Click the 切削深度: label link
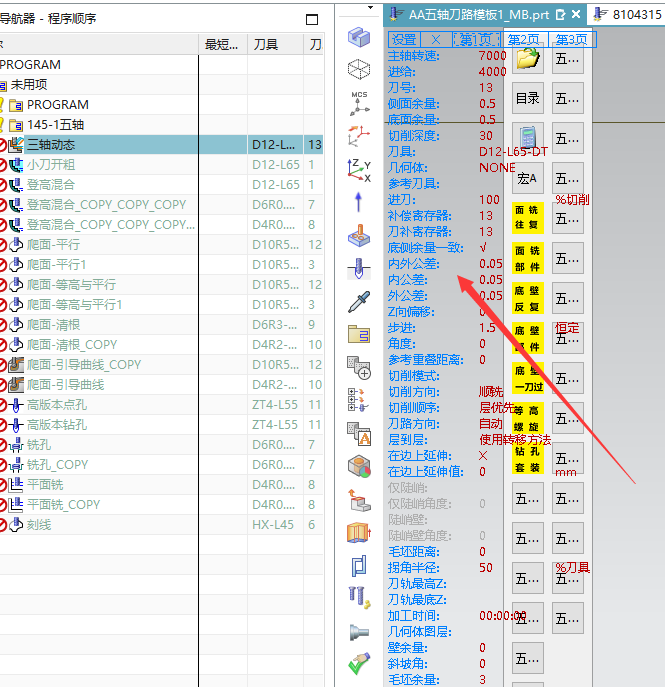665x687 pixels. click(x=414, y=136)
